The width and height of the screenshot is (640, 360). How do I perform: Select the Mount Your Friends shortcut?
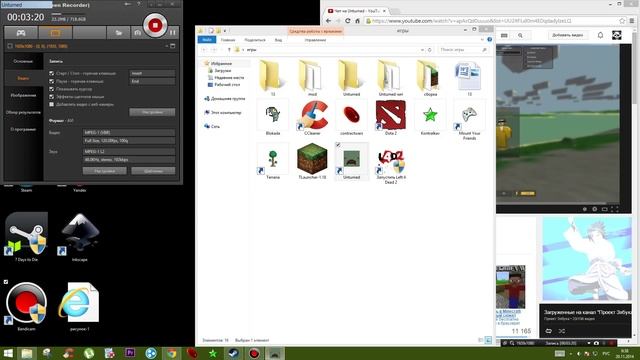point(469,120)
